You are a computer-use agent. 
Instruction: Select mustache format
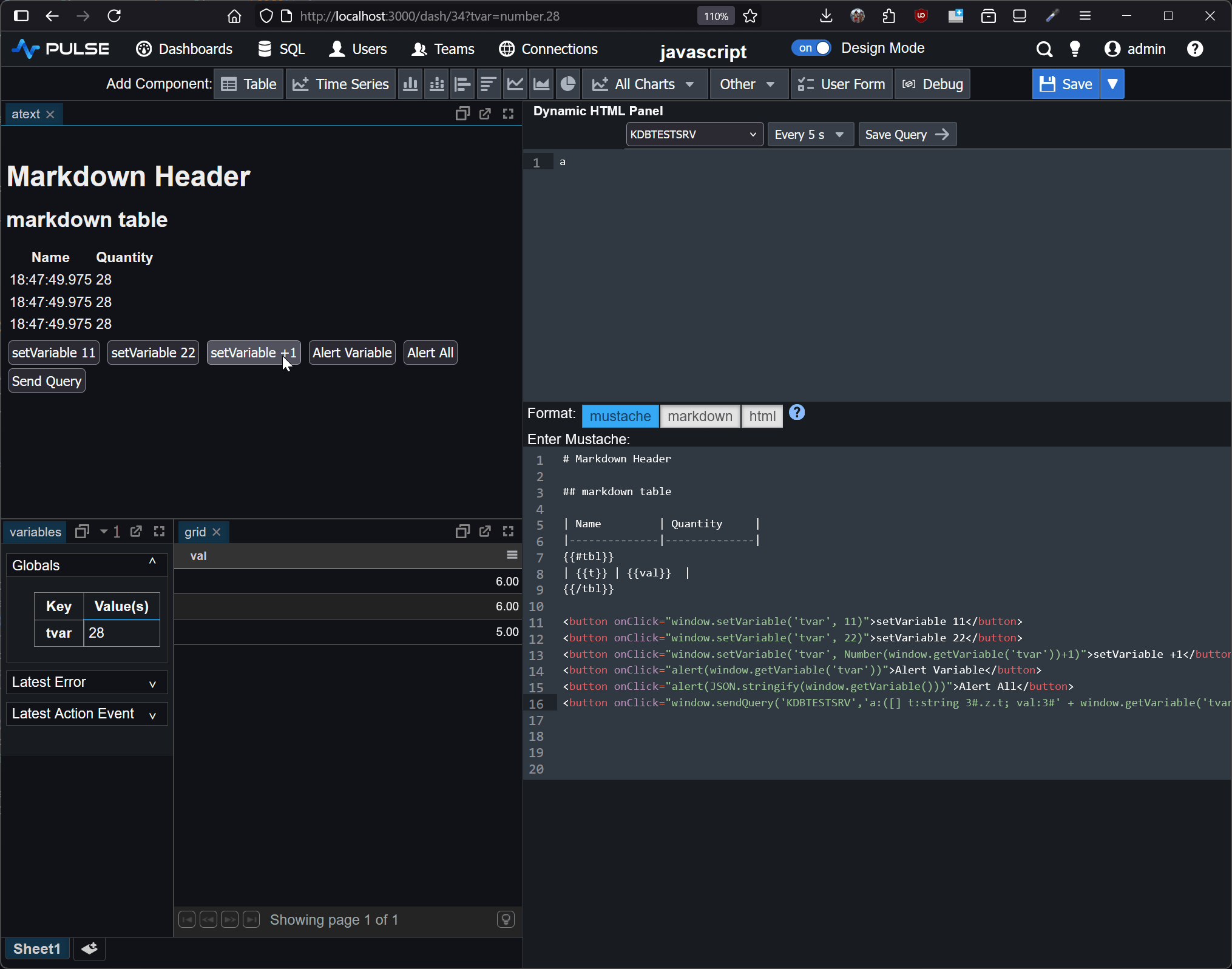pyautogui.click(x=620, y=417)
